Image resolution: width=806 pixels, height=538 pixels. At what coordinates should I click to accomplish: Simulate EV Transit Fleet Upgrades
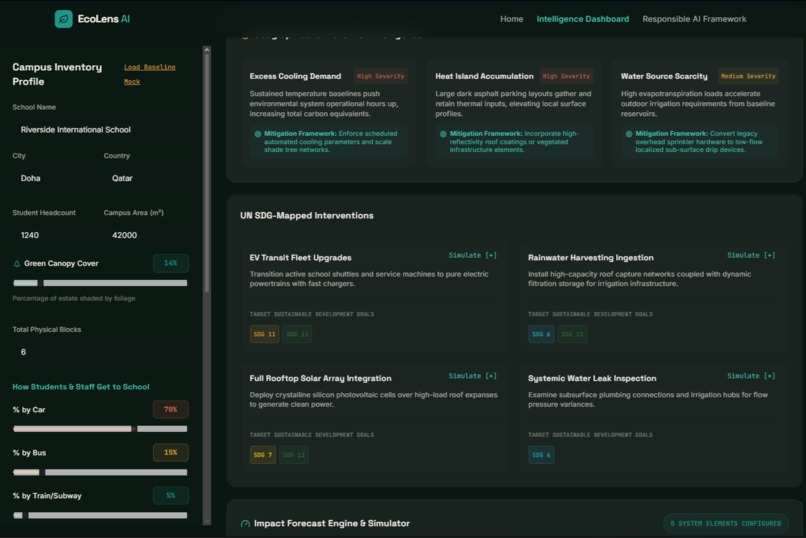point(472,255)
